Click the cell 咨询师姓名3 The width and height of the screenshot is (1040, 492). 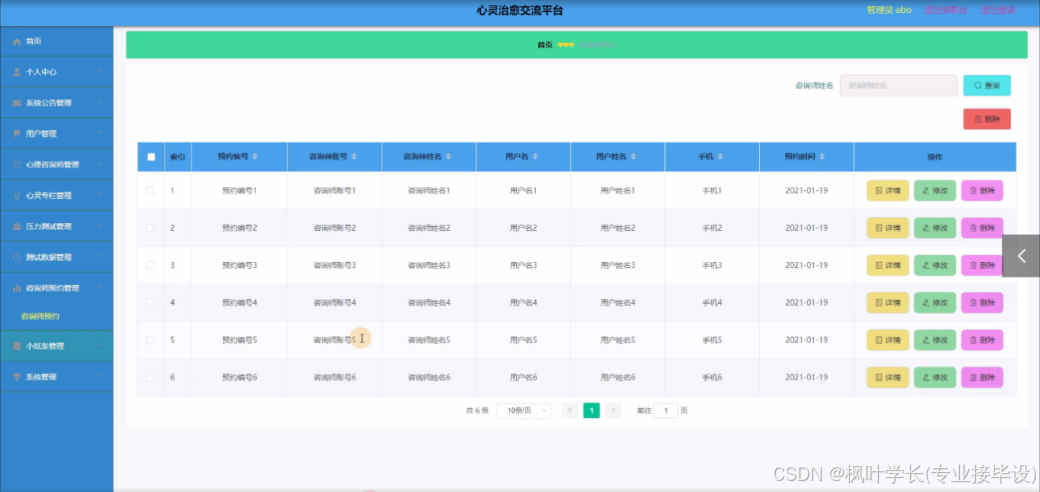click(429, 265)
